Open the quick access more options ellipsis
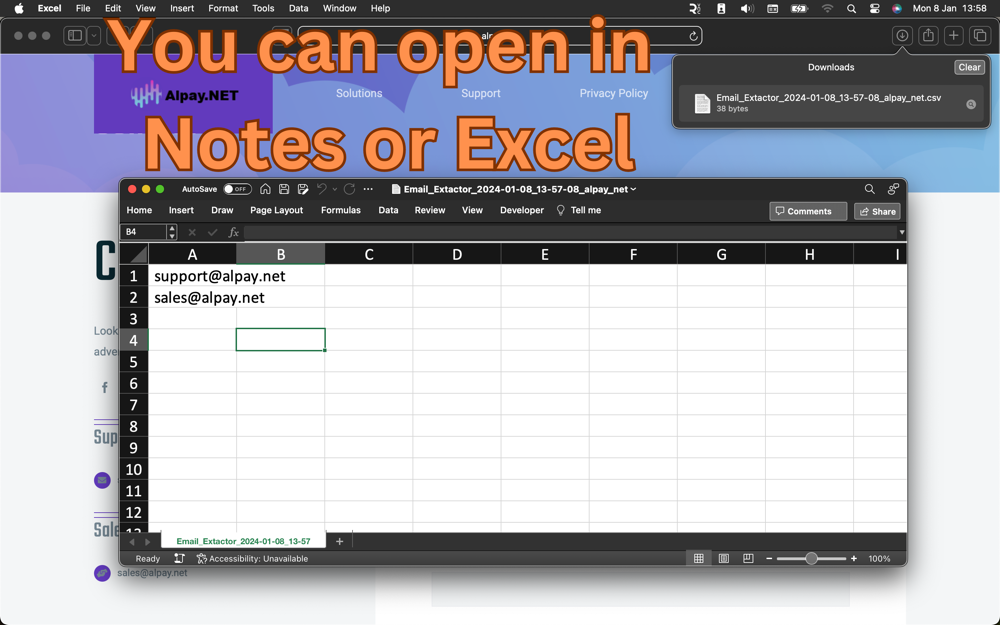 tap(368, 189)
